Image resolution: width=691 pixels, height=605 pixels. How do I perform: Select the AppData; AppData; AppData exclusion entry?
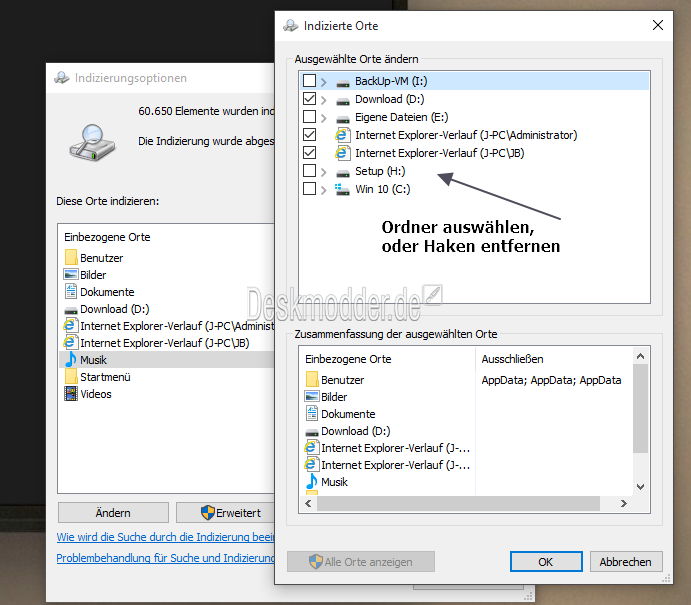551,380
